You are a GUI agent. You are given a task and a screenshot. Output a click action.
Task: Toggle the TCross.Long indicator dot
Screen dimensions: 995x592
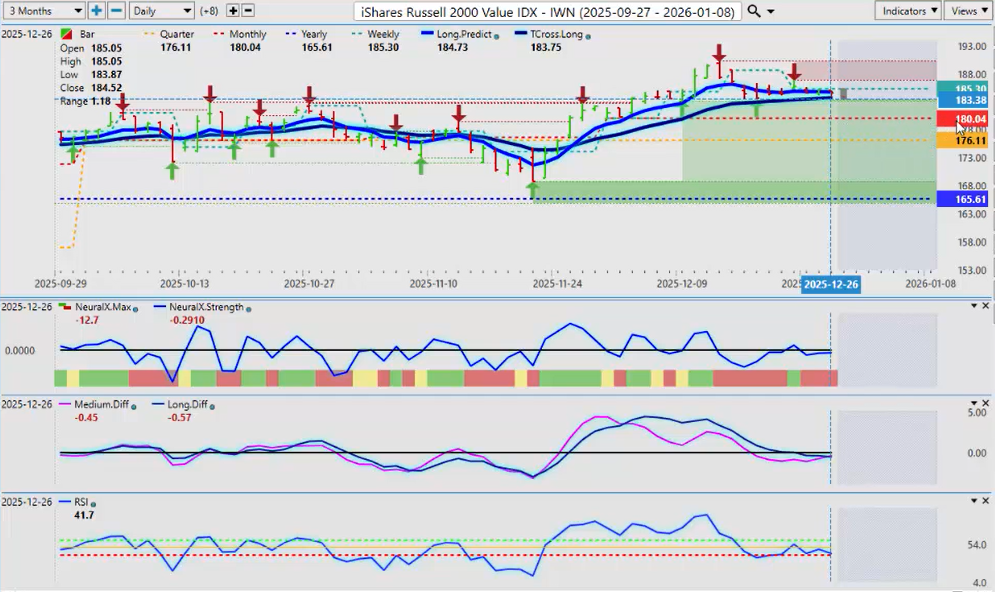(x=587, y=35)
